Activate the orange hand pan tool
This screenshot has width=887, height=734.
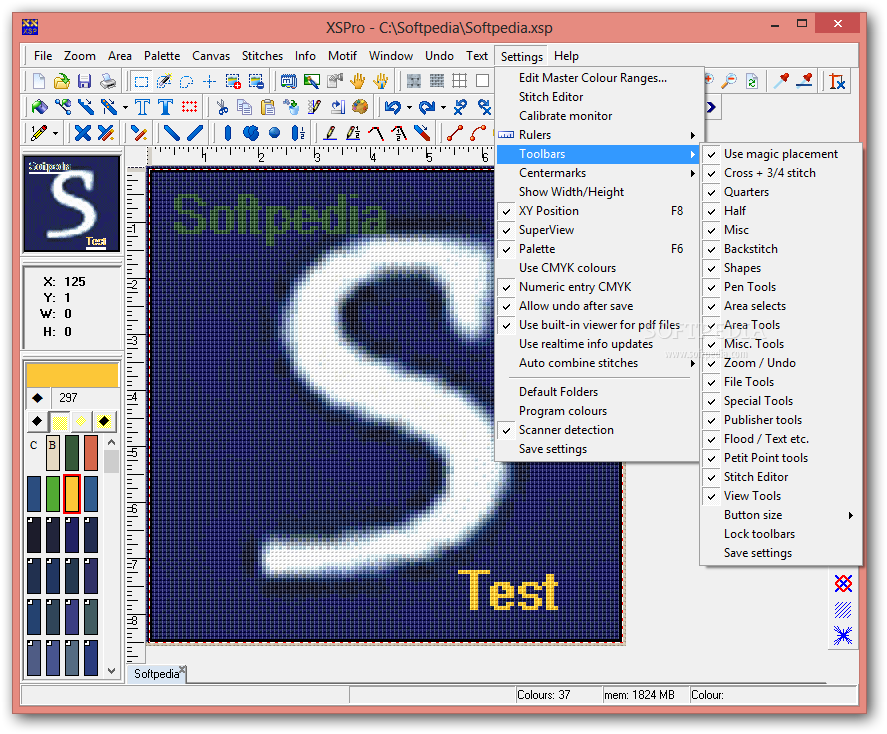358,81
